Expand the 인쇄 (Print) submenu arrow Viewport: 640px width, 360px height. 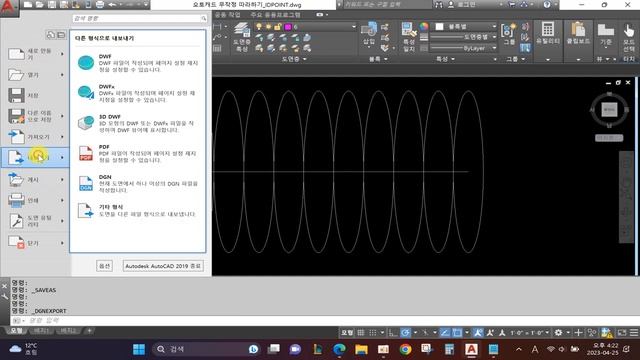[62, 200]
